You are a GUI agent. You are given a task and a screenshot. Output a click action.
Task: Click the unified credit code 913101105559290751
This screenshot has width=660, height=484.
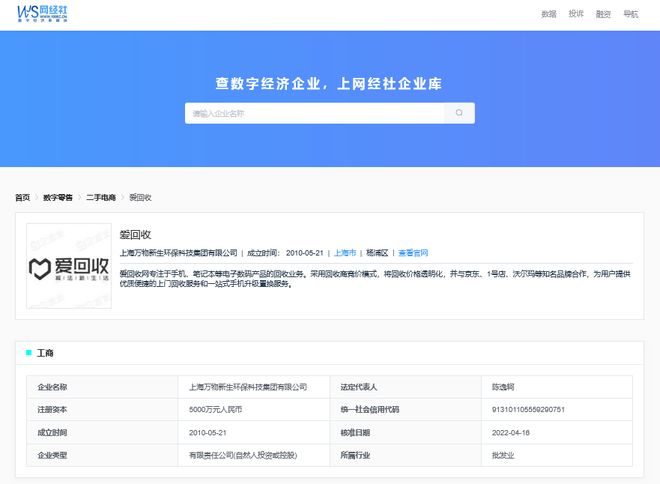pyautogui.click(x=529, y=410)
